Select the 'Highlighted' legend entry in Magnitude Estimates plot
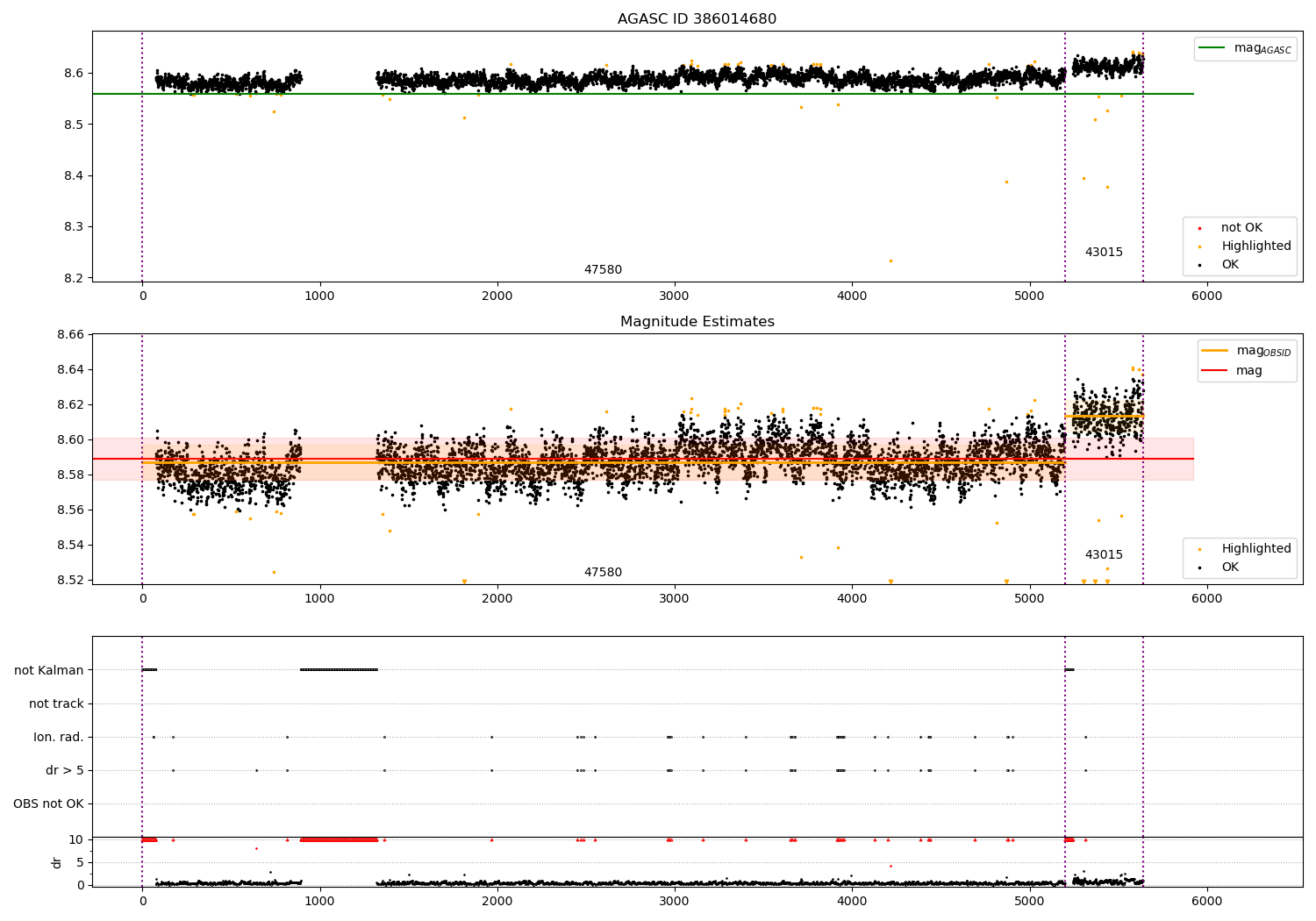 [x=1255, y=549]
